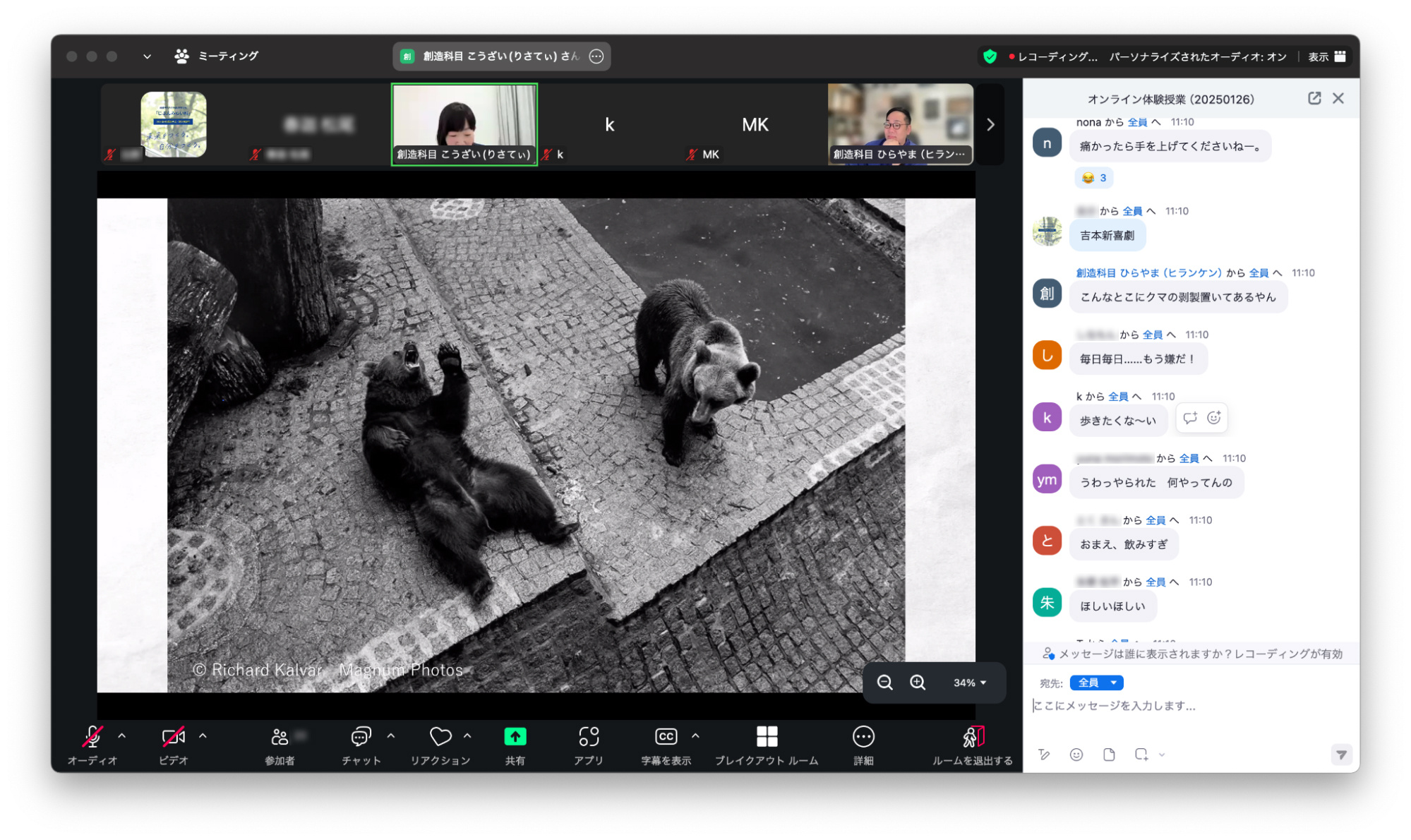This screenshot has height=840, width=1411.
Task: Reply to the 歩きたくな〜い message
Action: 1190,418
